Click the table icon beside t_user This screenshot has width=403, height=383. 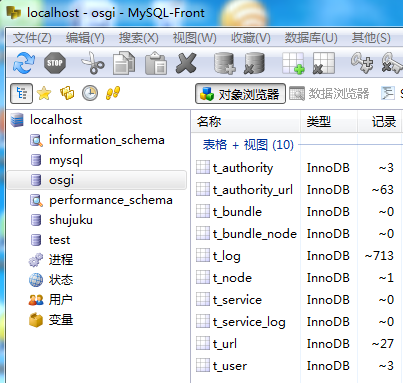[x=203, y=366]
